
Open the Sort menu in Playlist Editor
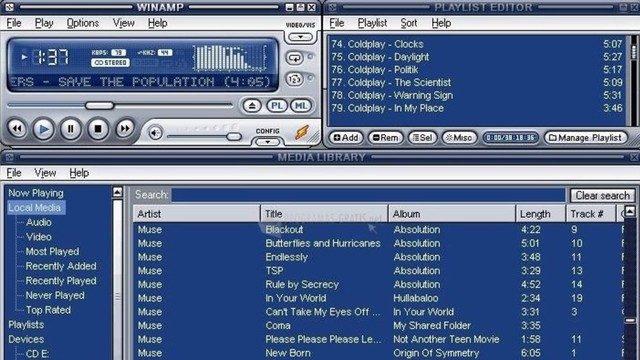409,23
